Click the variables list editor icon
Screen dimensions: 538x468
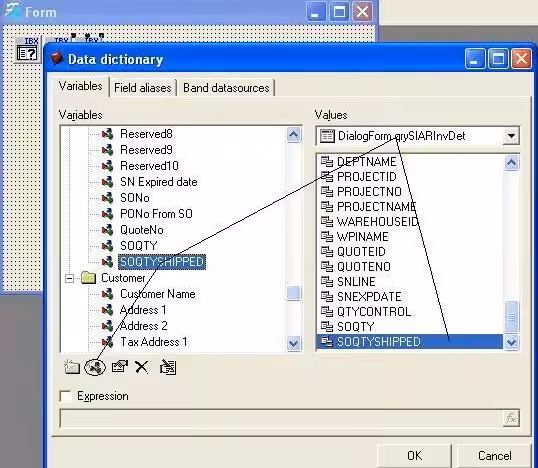168,367
